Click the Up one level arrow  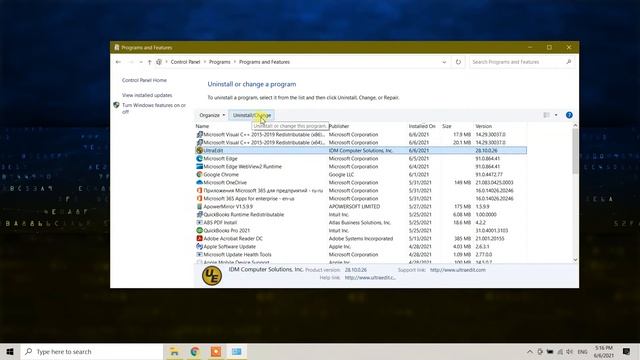coord(149,62)
